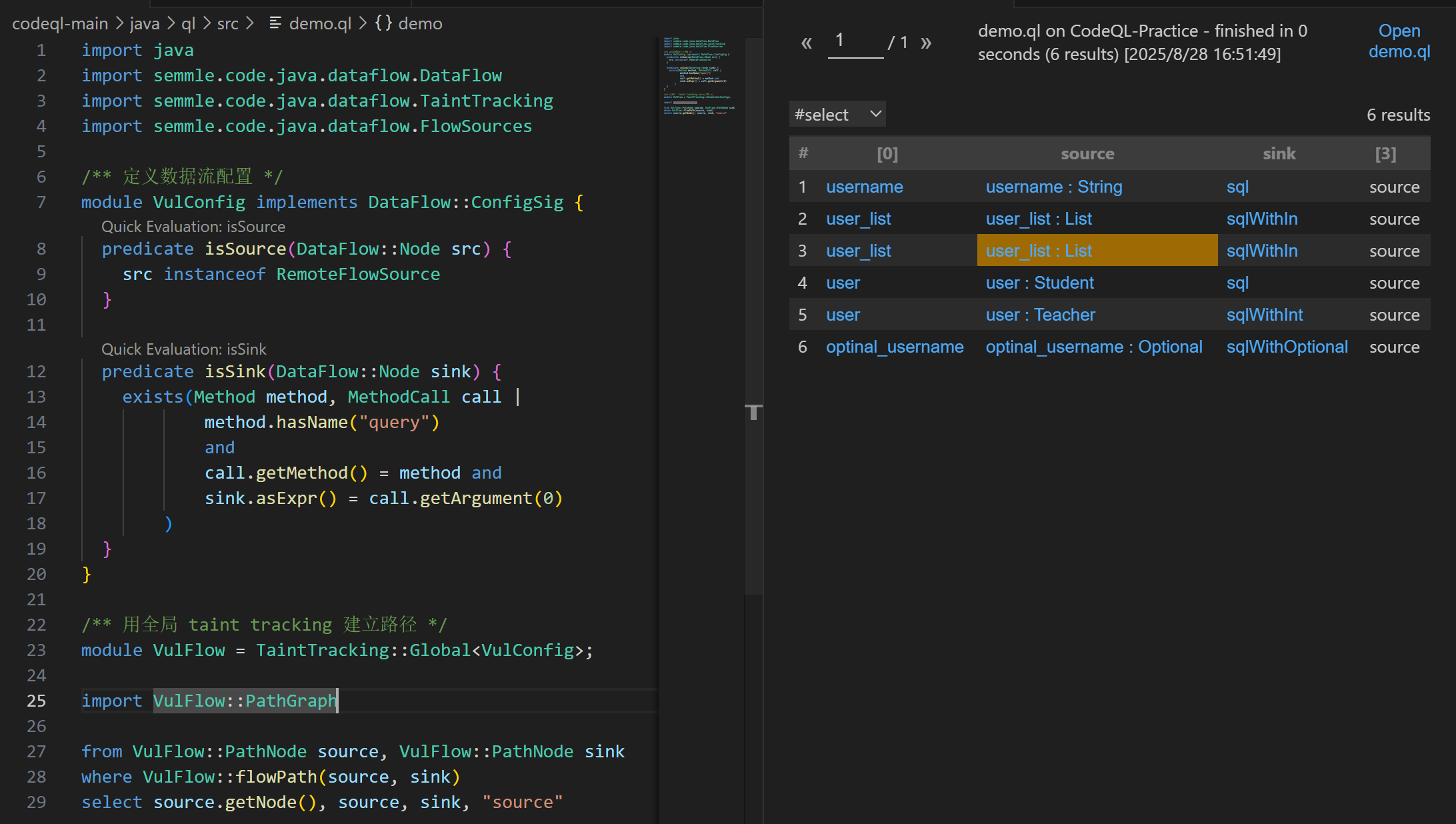Open demo.ql breadcrumb segment
Image resolution: width=1456 pixels, height=824 pixels.
pyautogui.click(x=320, y=23)
